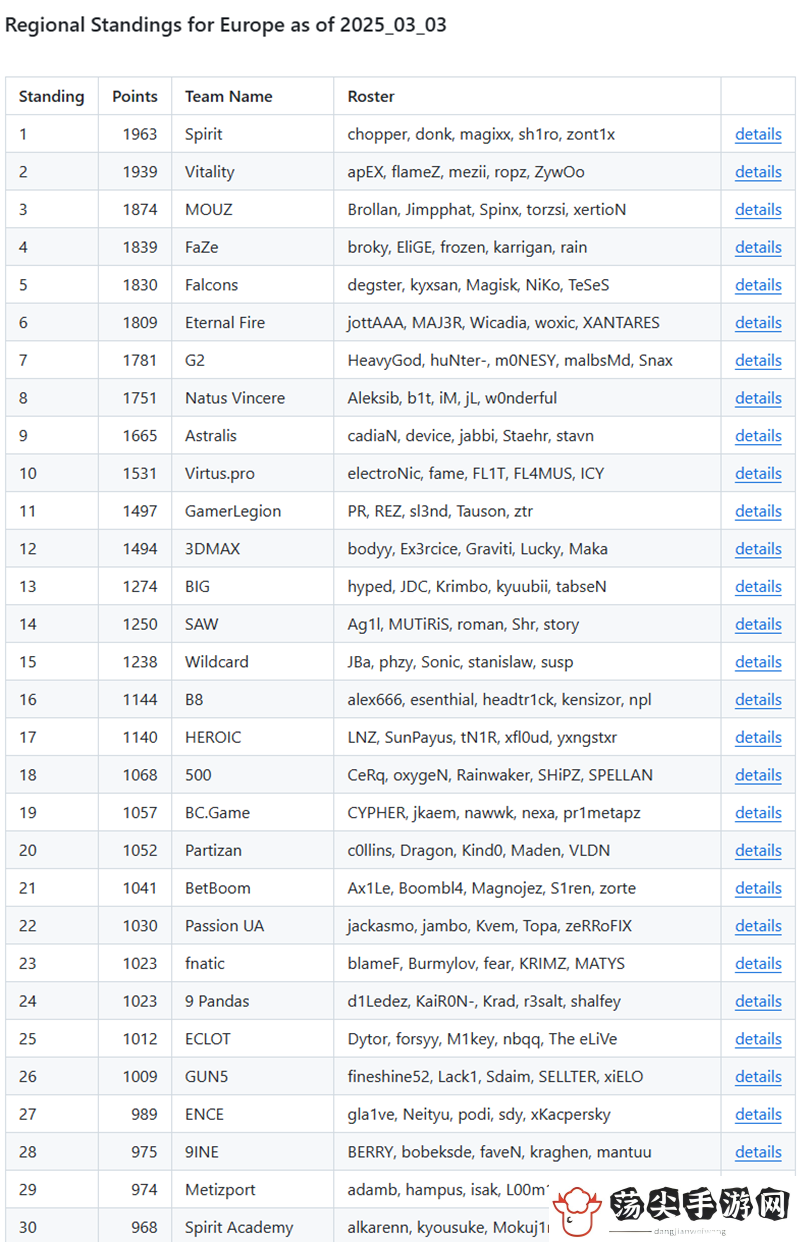Open details link for Vitality
This screenshot has height=1242, width=800.
pyautogui.click(x=758, y=172)
